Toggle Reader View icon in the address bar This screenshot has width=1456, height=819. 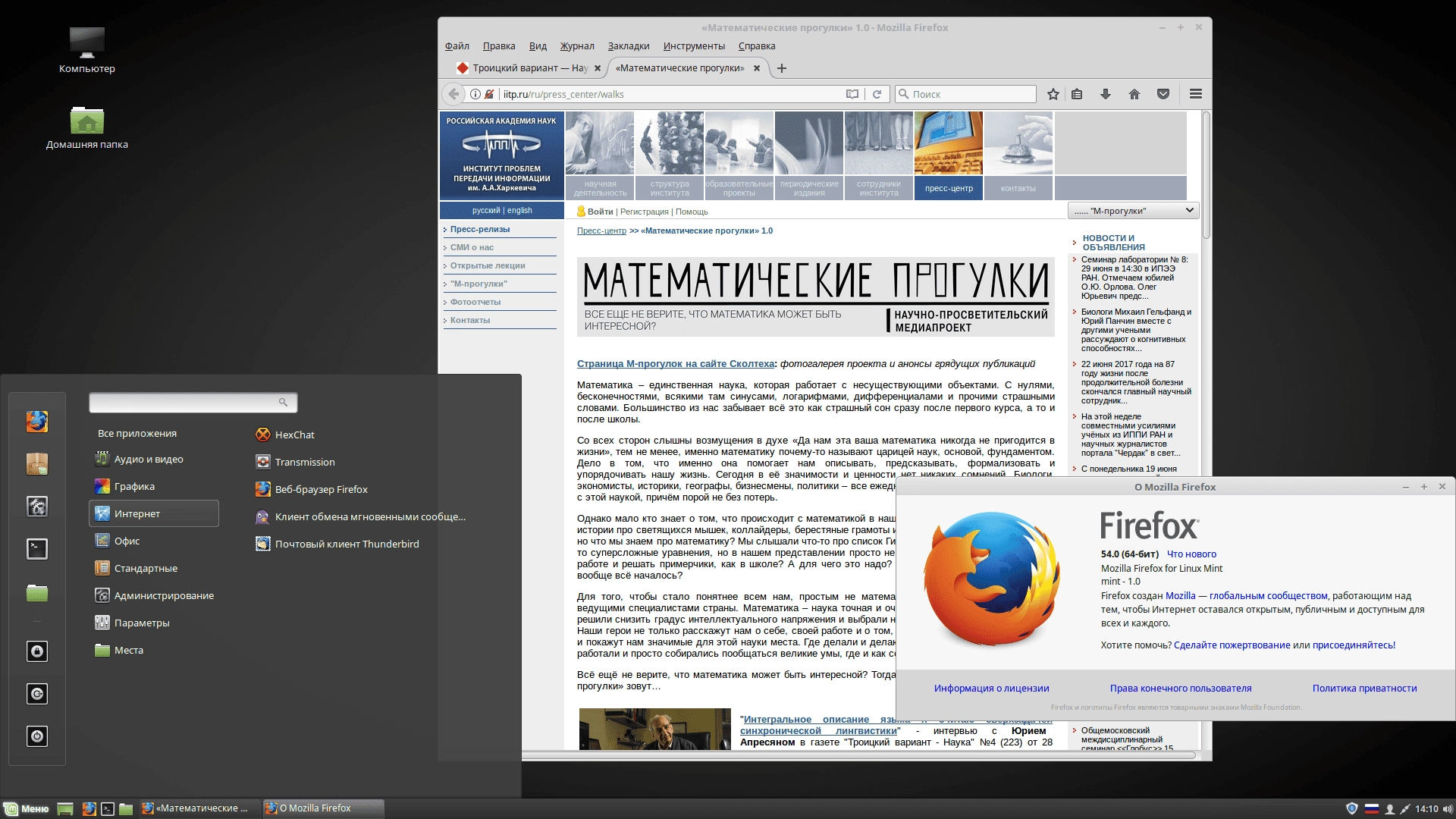point(852,94)
